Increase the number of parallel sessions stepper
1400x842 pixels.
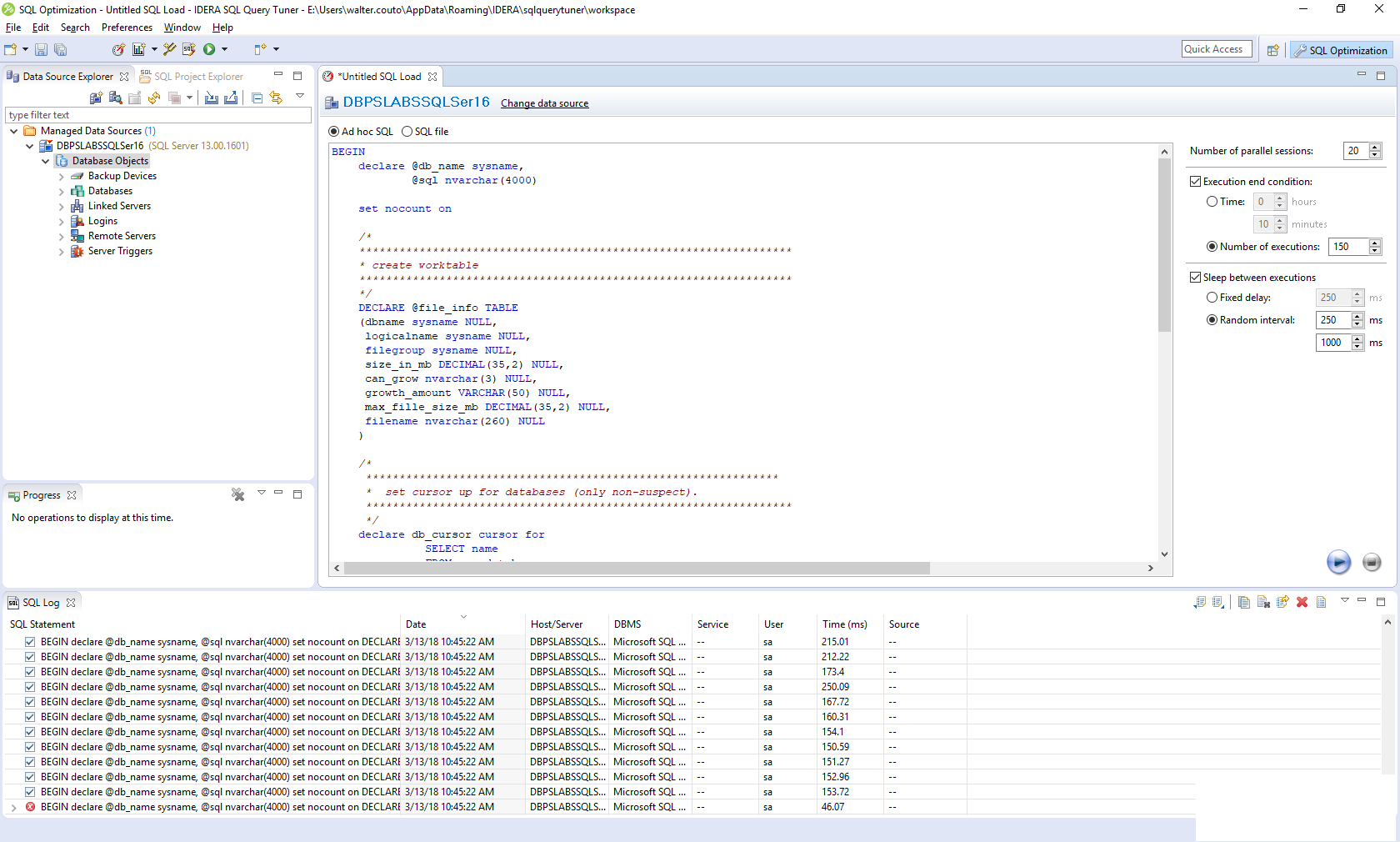click(x=1376, y=148)
